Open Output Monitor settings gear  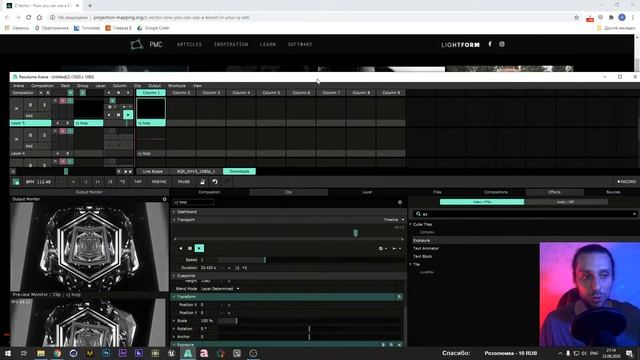164,199
